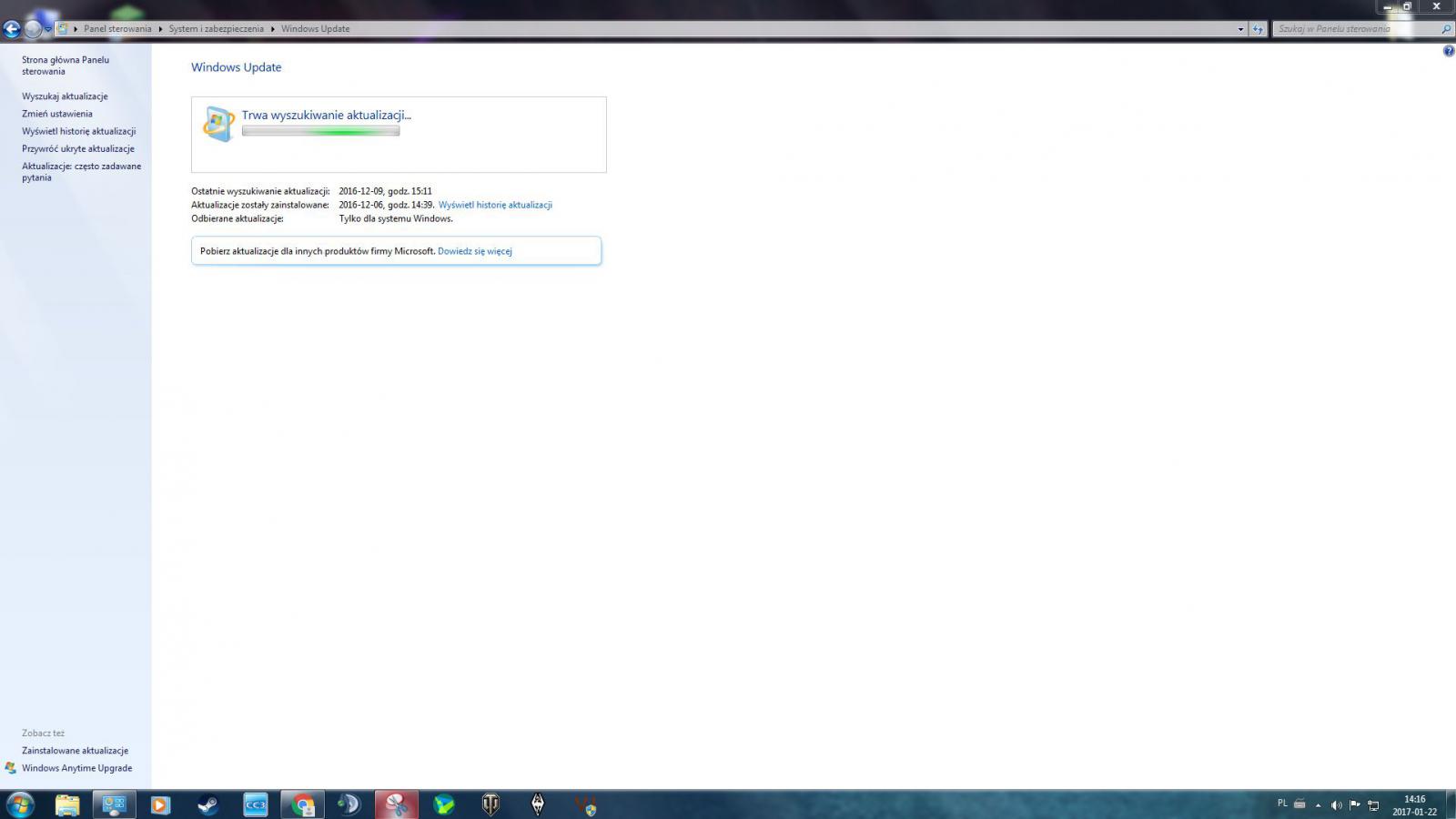Screen dimensions: 1456x819
Task: Click the Show desktop button
Action: tap(1450, 804)
